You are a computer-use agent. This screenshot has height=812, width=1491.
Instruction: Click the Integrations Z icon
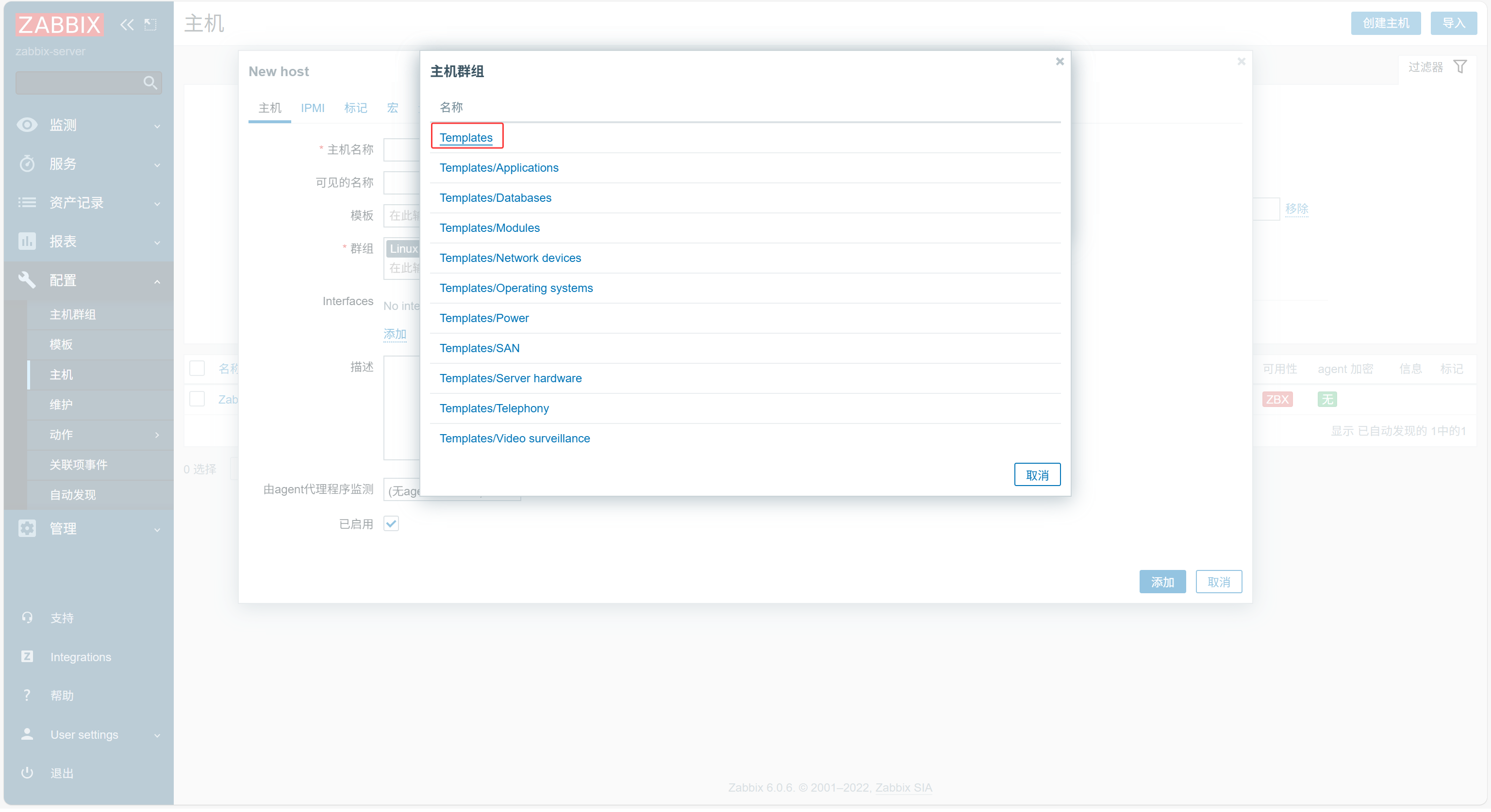coord(27,656)
